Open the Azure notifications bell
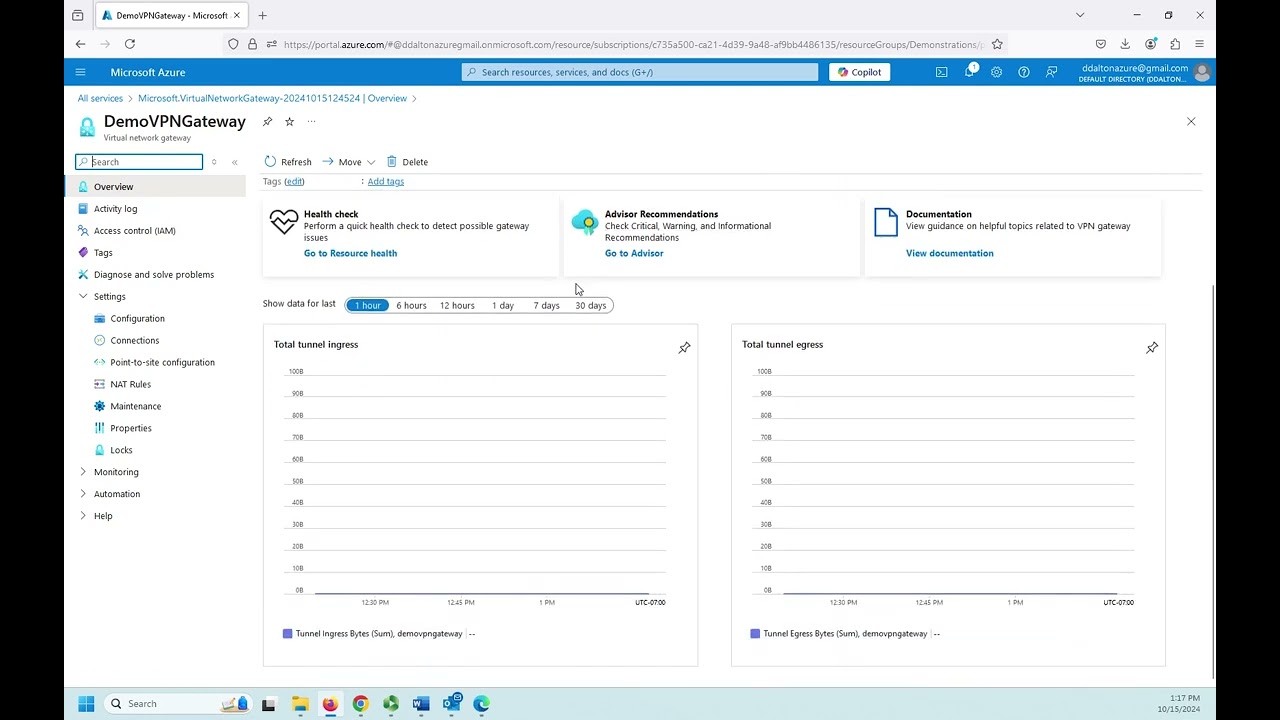The height and width of the screenshot is (720, 1280). click(x=969, y=72)
